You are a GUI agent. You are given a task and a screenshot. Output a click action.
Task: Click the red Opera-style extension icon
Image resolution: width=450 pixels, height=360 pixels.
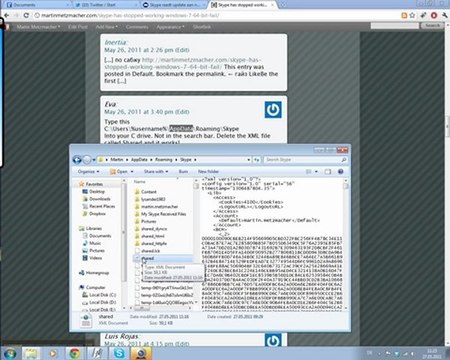click(x=434, y=15)
